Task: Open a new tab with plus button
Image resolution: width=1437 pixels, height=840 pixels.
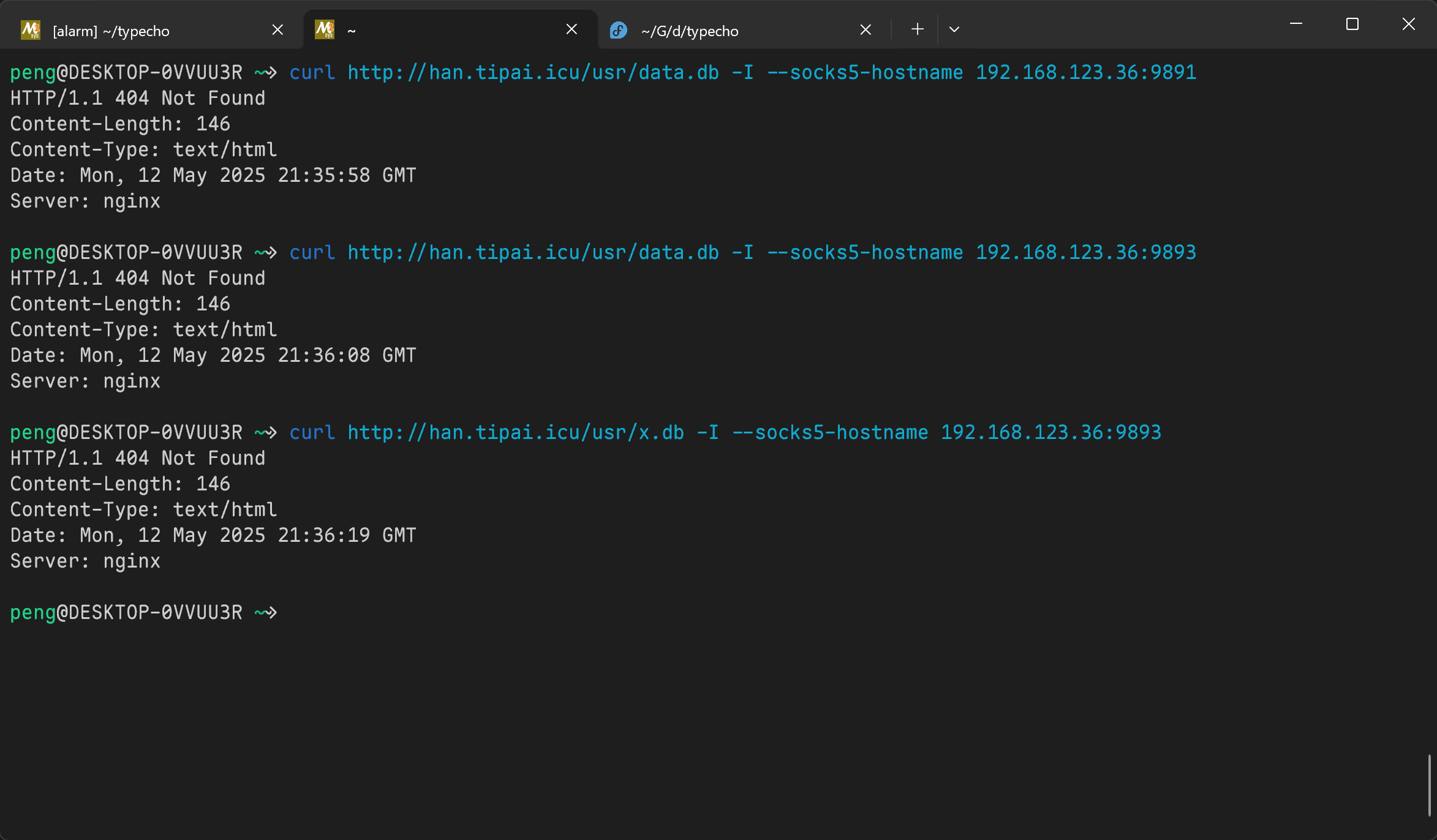Action: pyautogui.click(x=917, y=29)
